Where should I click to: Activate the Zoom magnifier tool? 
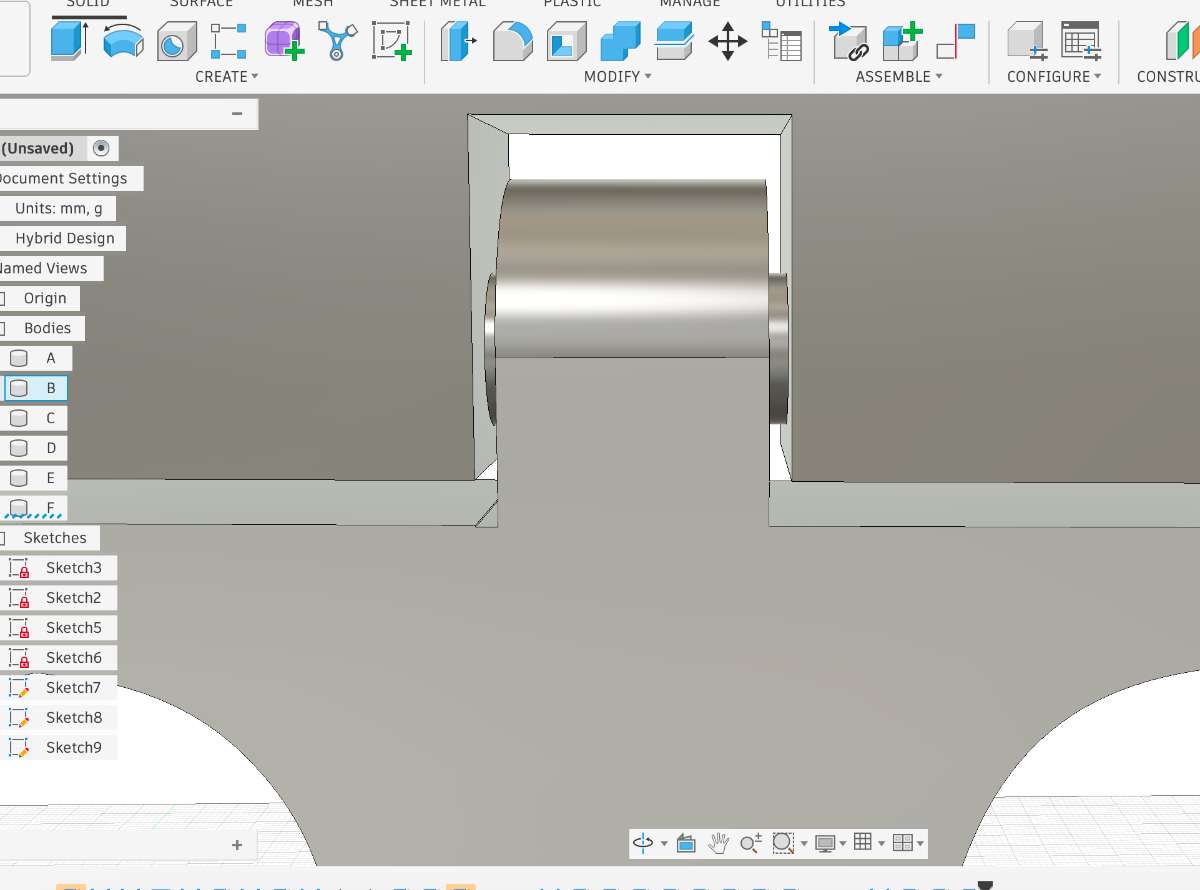click(x=751, y=843)
